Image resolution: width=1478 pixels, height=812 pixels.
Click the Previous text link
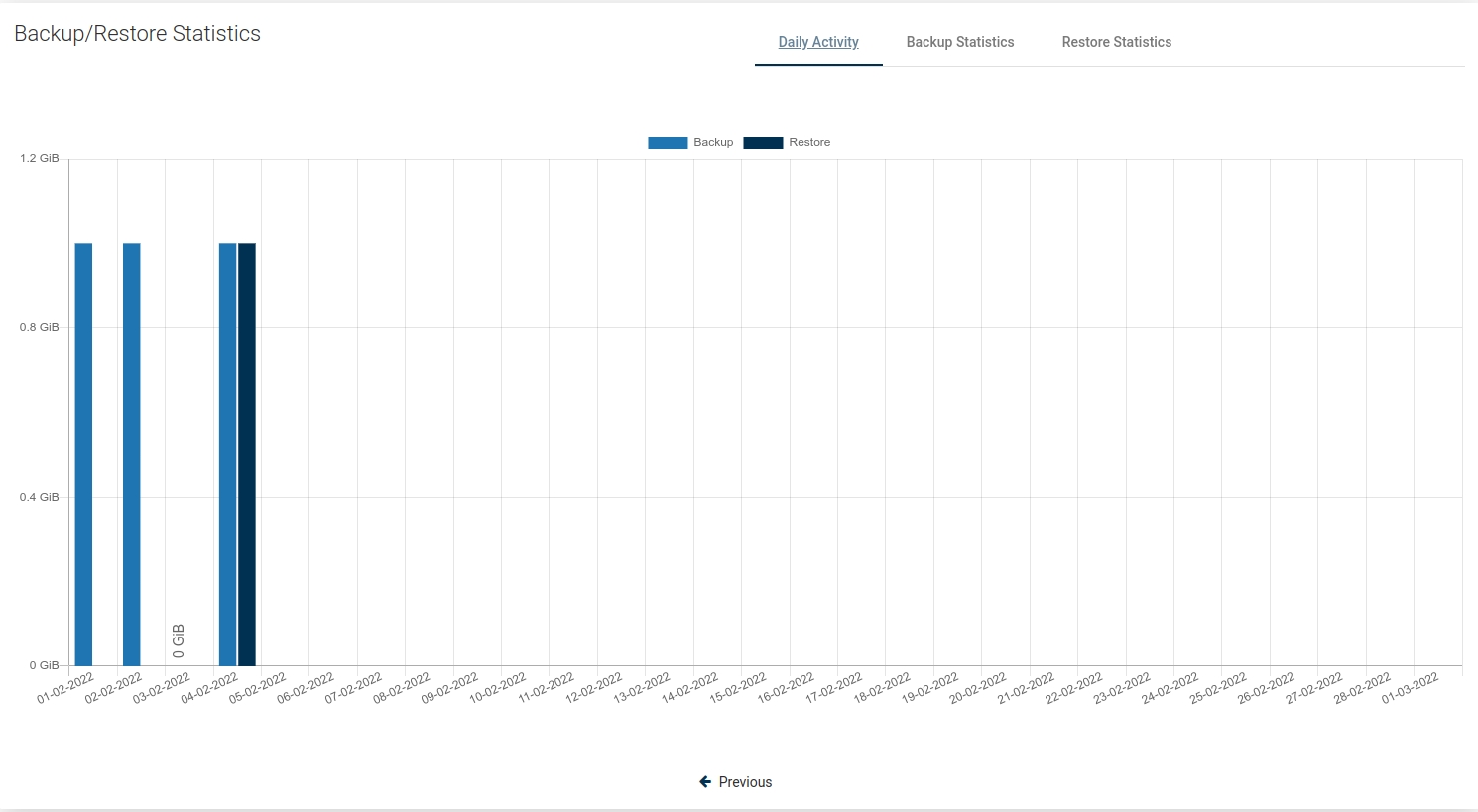pos(745,782)
